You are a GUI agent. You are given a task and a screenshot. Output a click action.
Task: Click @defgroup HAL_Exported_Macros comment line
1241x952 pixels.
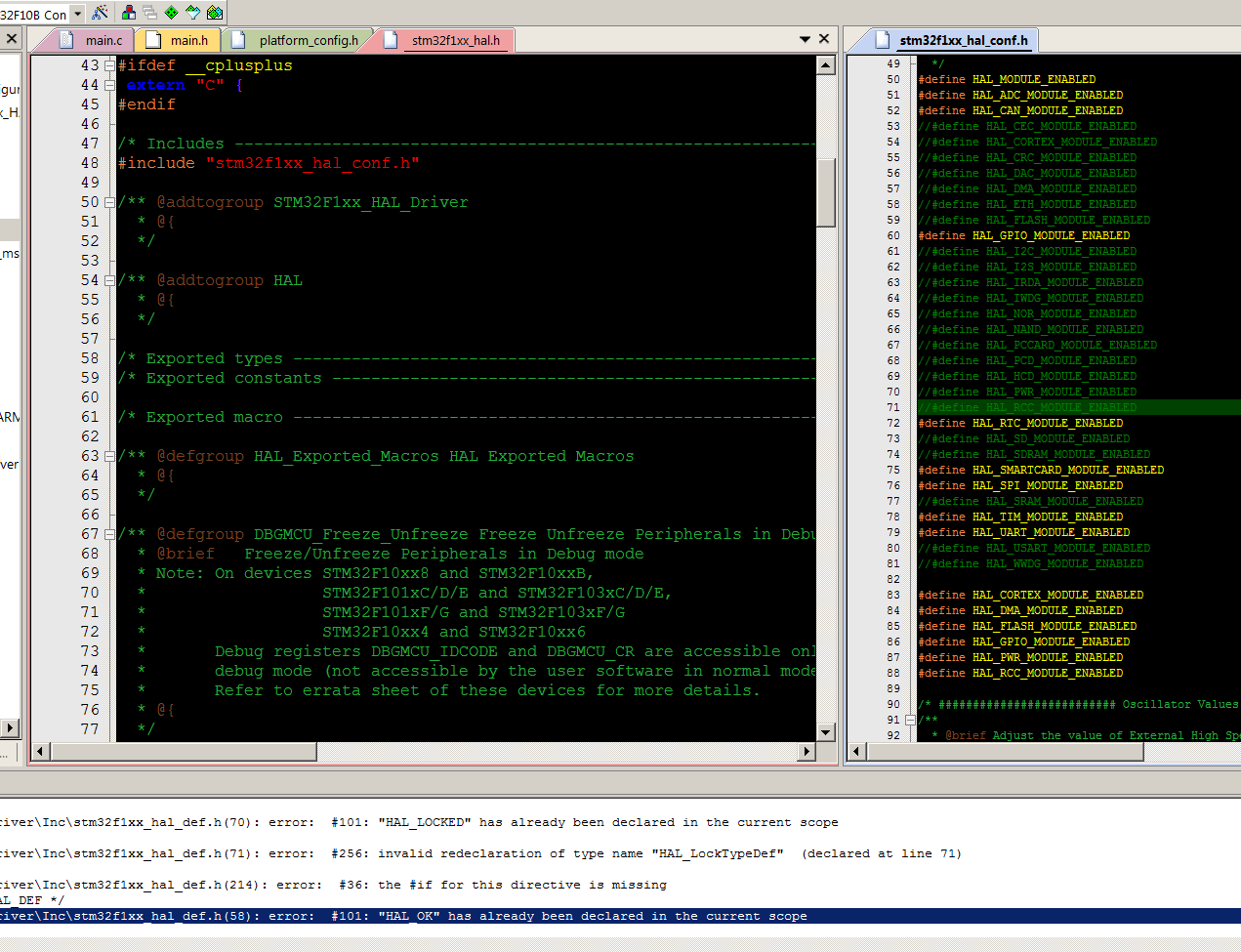pos(376,456)
